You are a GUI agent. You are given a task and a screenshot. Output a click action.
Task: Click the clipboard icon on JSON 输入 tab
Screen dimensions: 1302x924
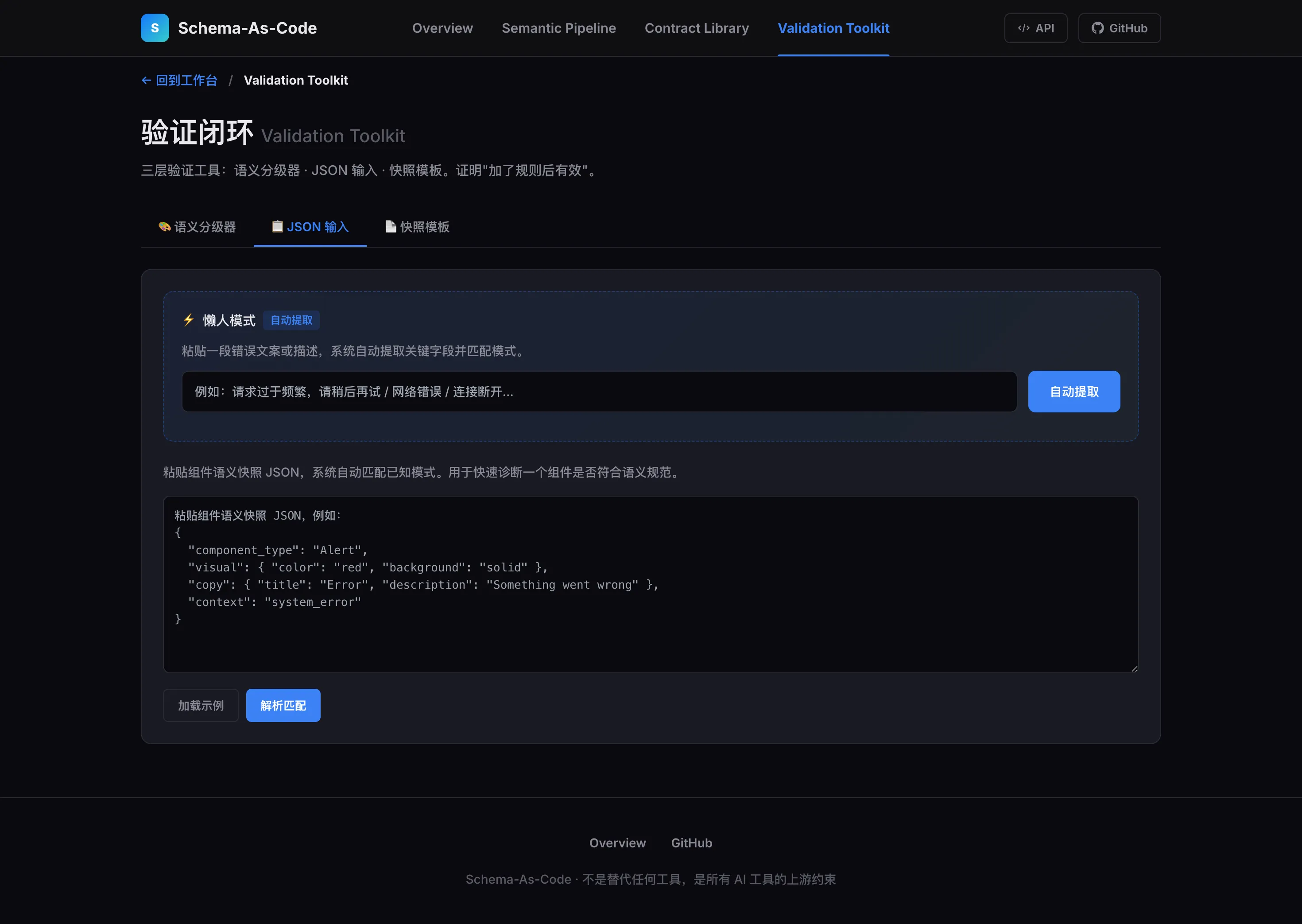pyautogui.click(x=278, y=226)
